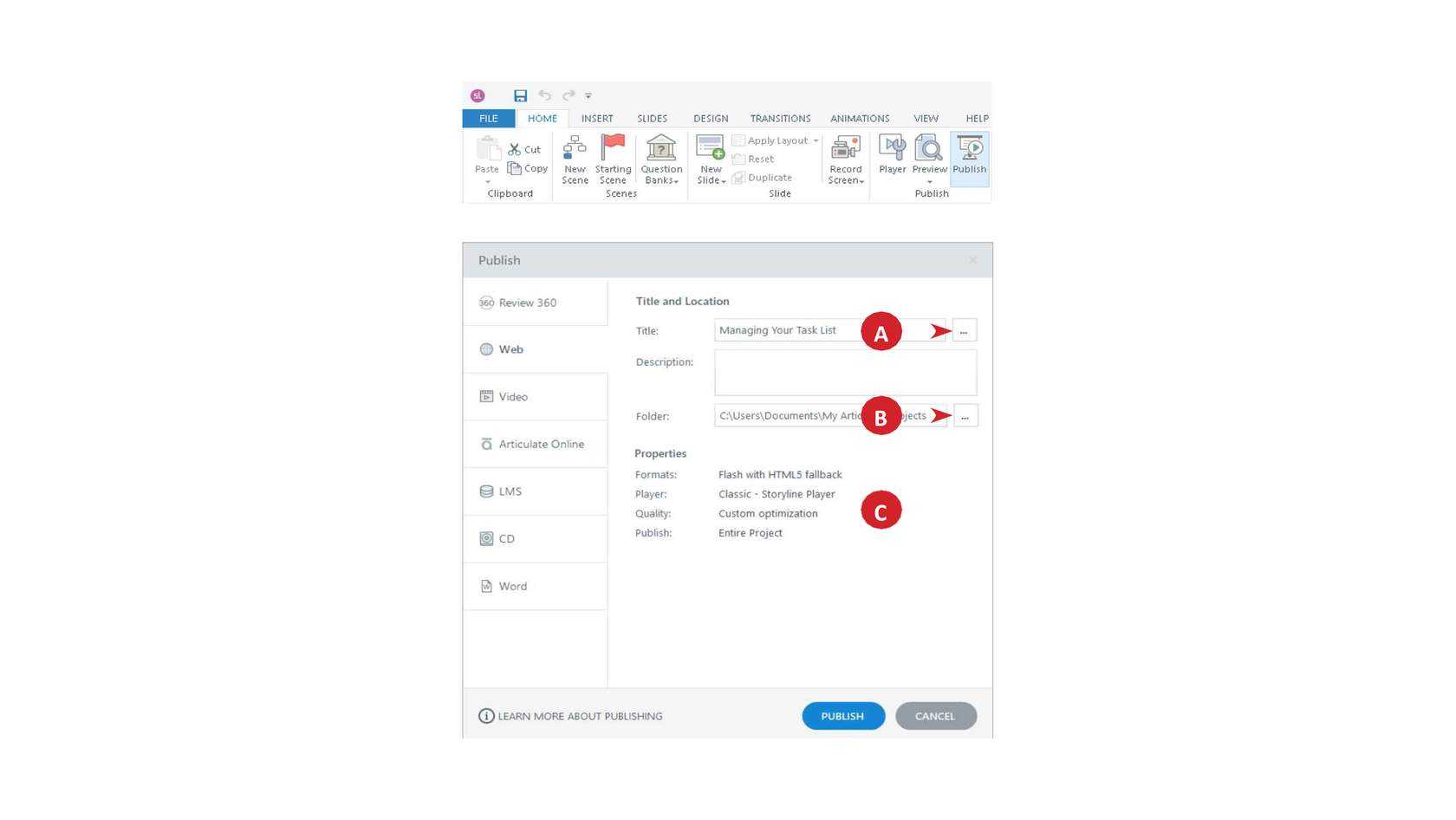Click the Cut scissors button

(525, 149)
